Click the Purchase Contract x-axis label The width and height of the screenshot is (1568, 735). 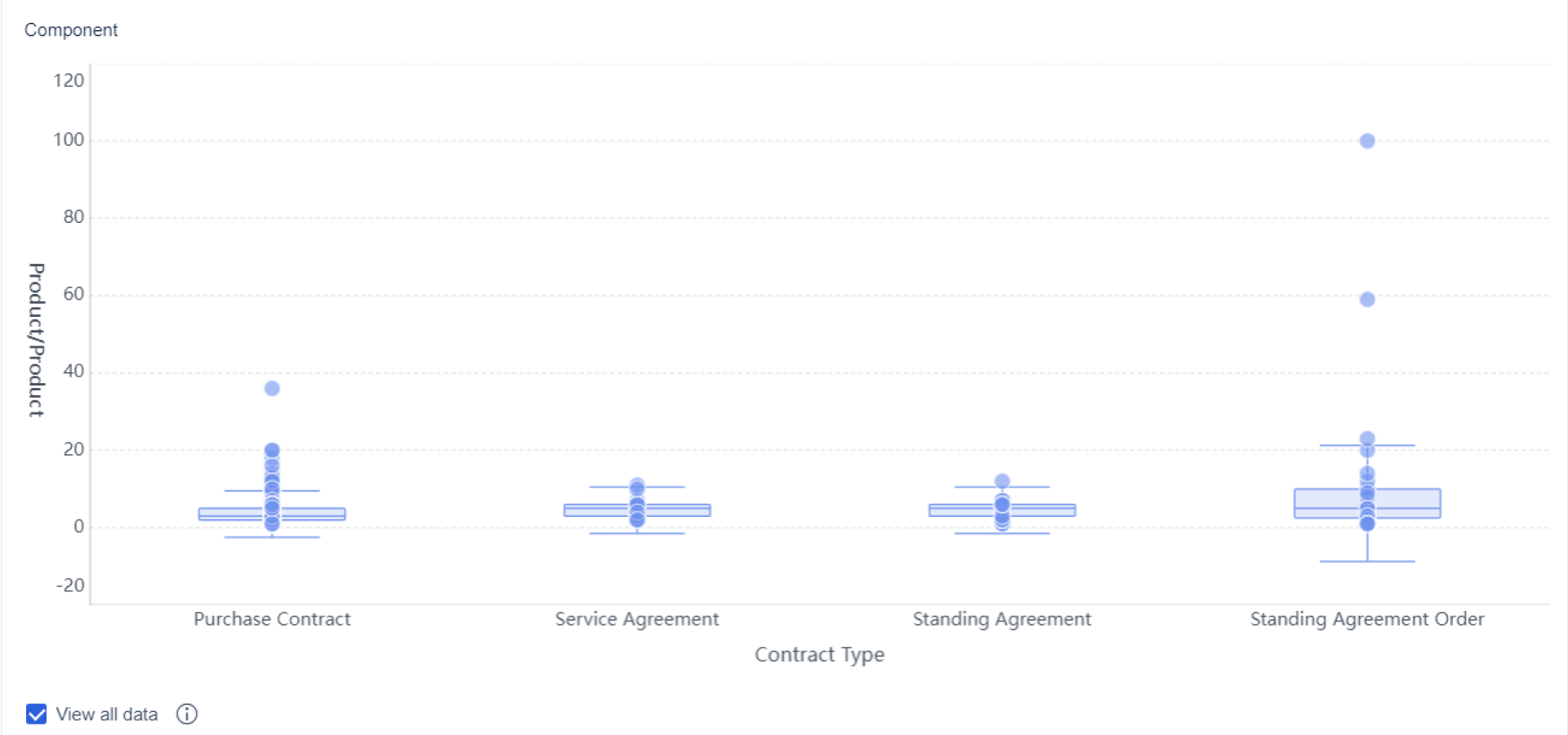point(272,619)
